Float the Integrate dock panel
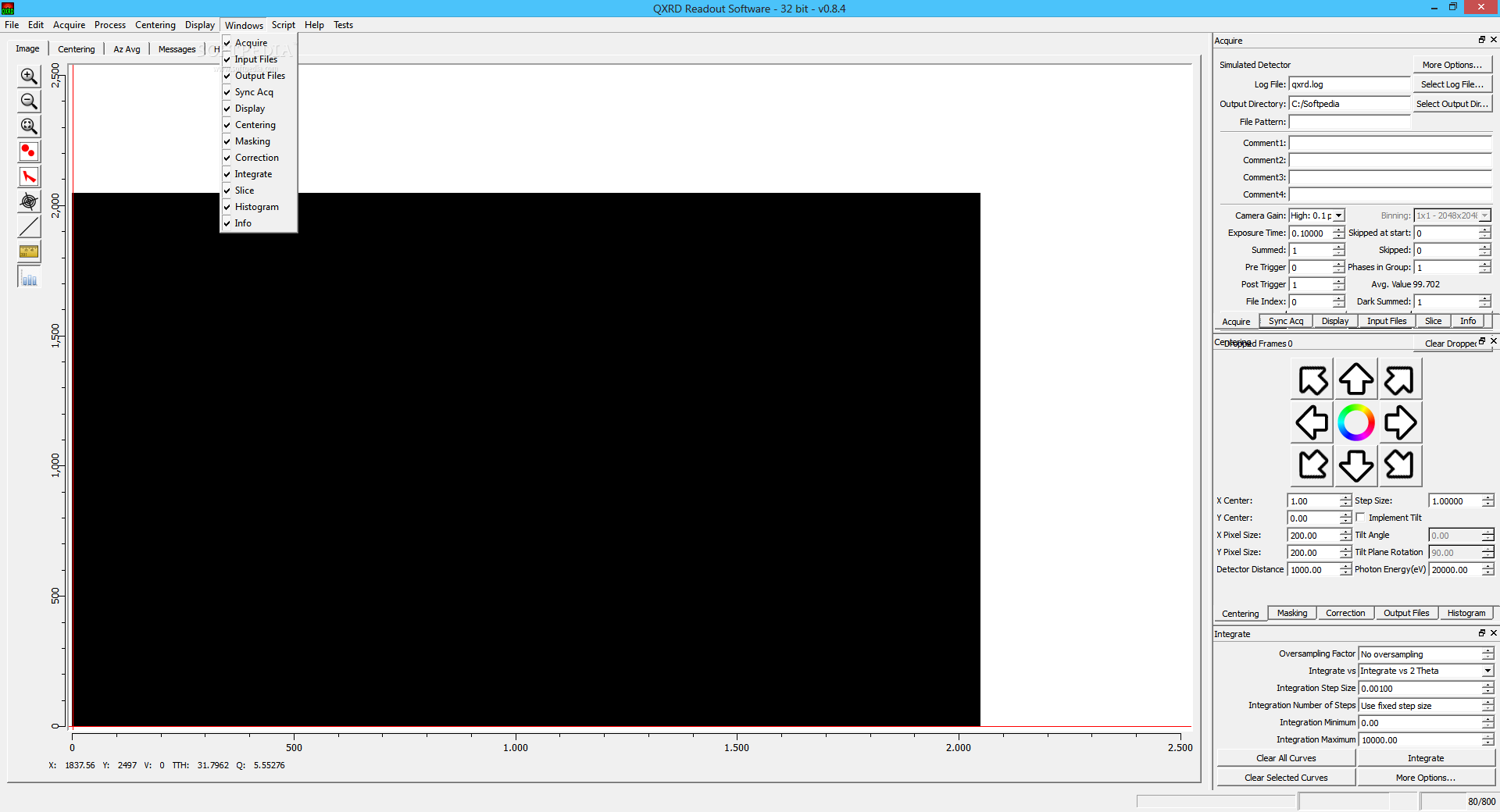1500x812 pixels. (1481, 633)
